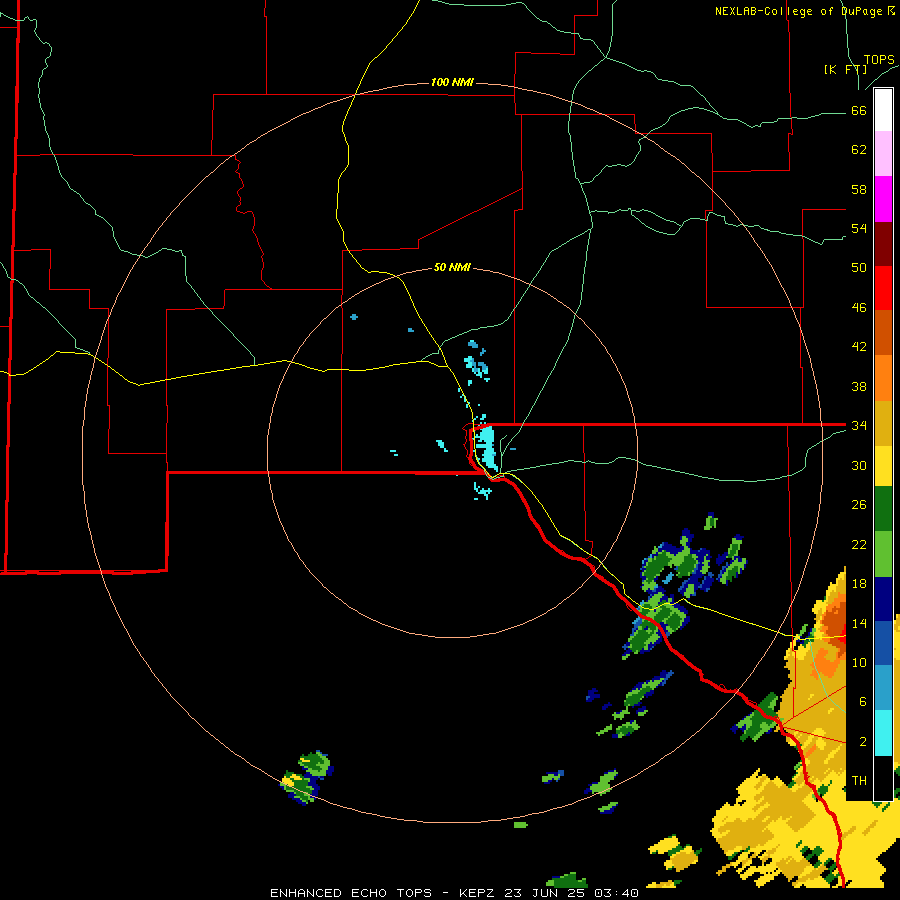
Task: Click the TOPS legend title
Action: pos(879,60)
